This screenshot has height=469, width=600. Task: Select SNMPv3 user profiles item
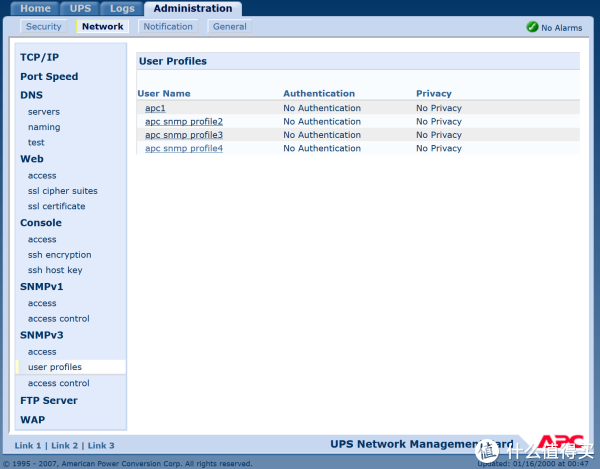(x=71, y=367)
